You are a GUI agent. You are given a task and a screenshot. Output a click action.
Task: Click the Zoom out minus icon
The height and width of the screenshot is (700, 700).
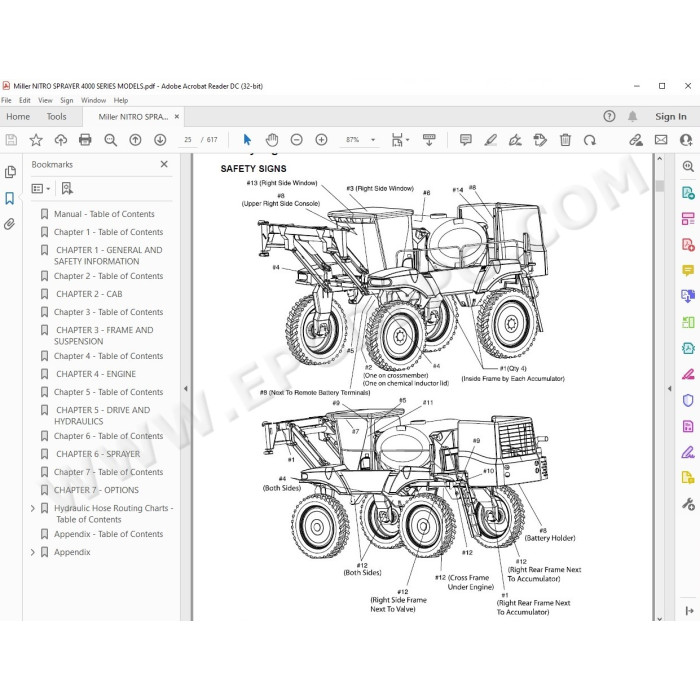coord(296,140)
